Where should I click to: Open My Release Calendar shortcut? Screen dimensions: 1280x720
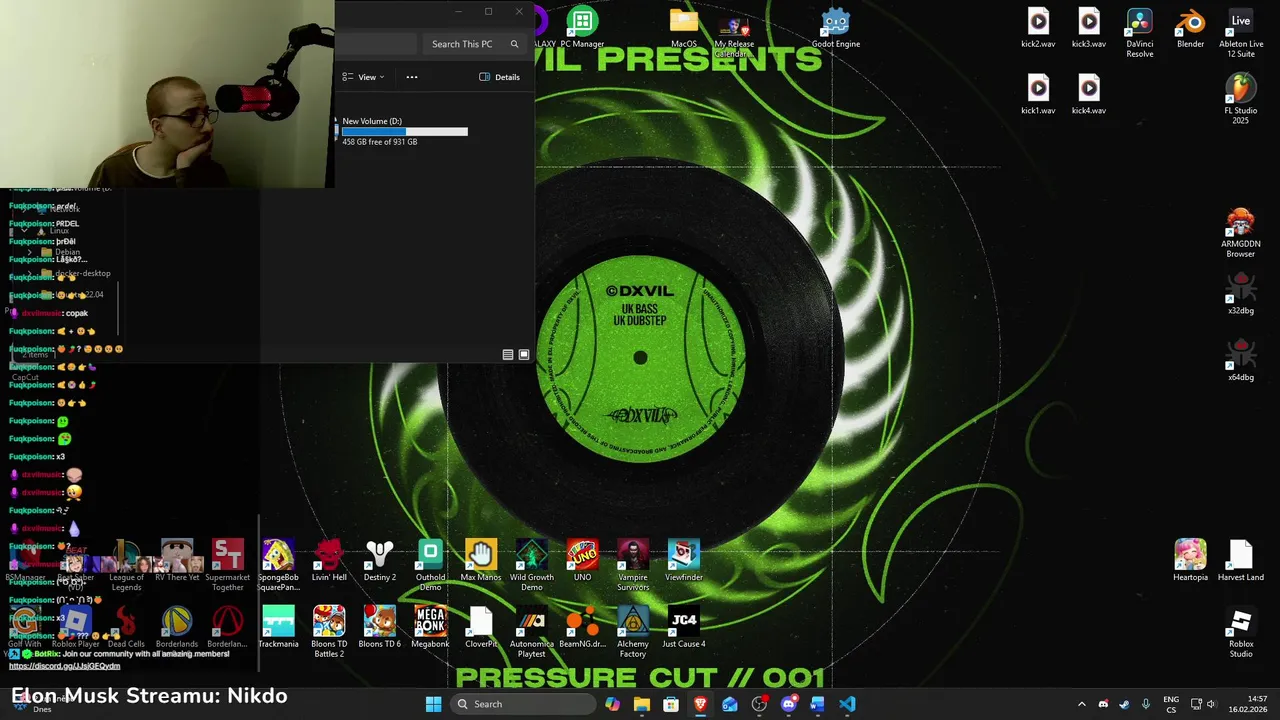pyautogui.click(x=734, y=34)
